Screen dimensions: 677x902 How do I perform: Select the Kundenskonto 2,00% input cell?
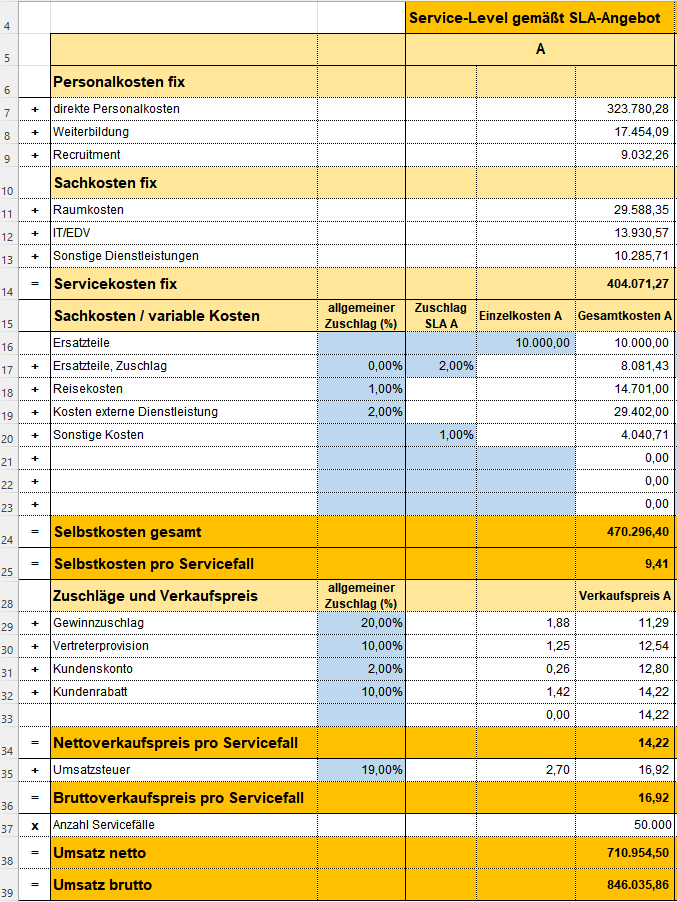coord(361,669)
